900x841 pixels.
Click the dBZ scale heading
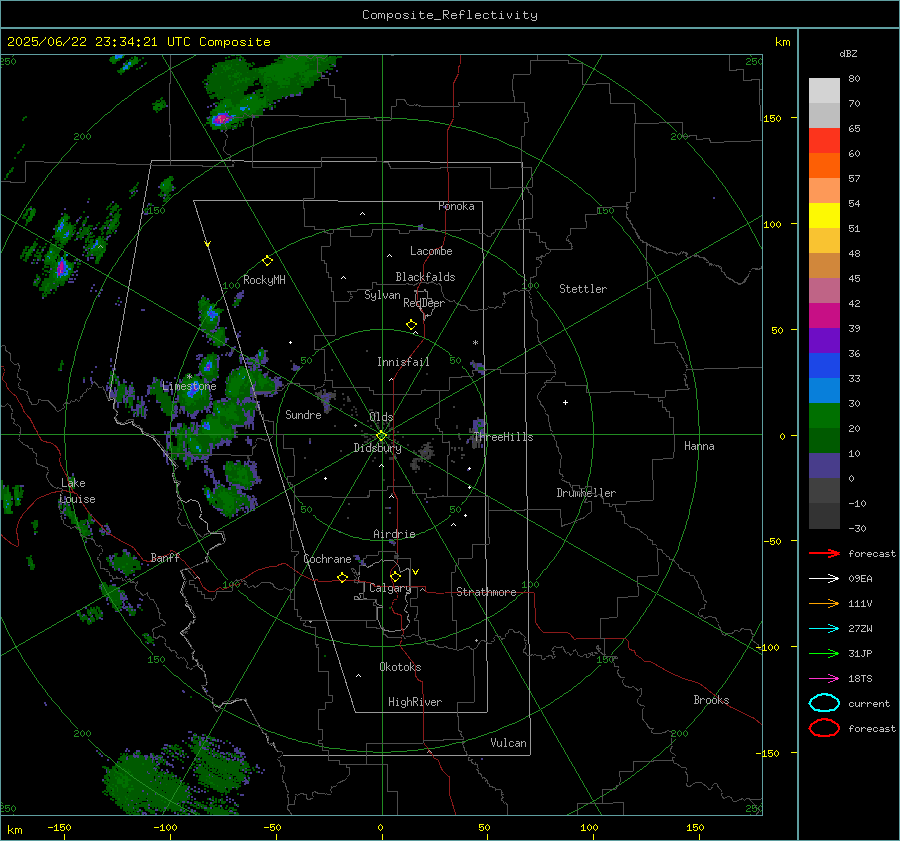click(848, 54)
